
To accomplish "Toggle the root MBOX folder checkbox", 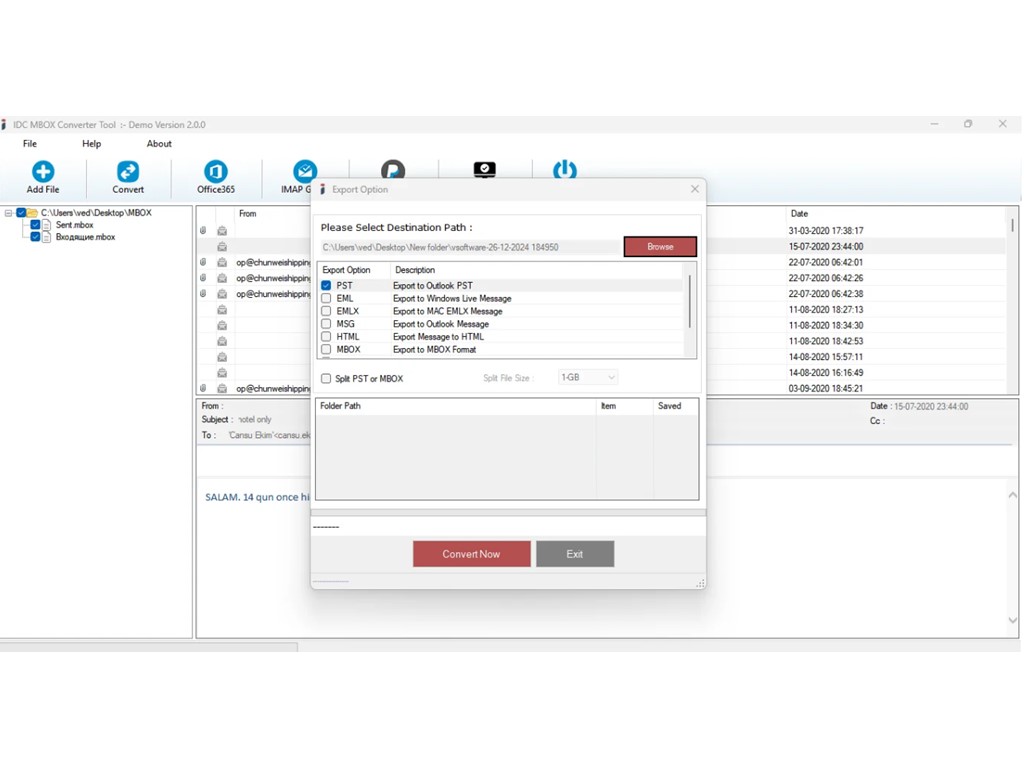I will [21, 213].
